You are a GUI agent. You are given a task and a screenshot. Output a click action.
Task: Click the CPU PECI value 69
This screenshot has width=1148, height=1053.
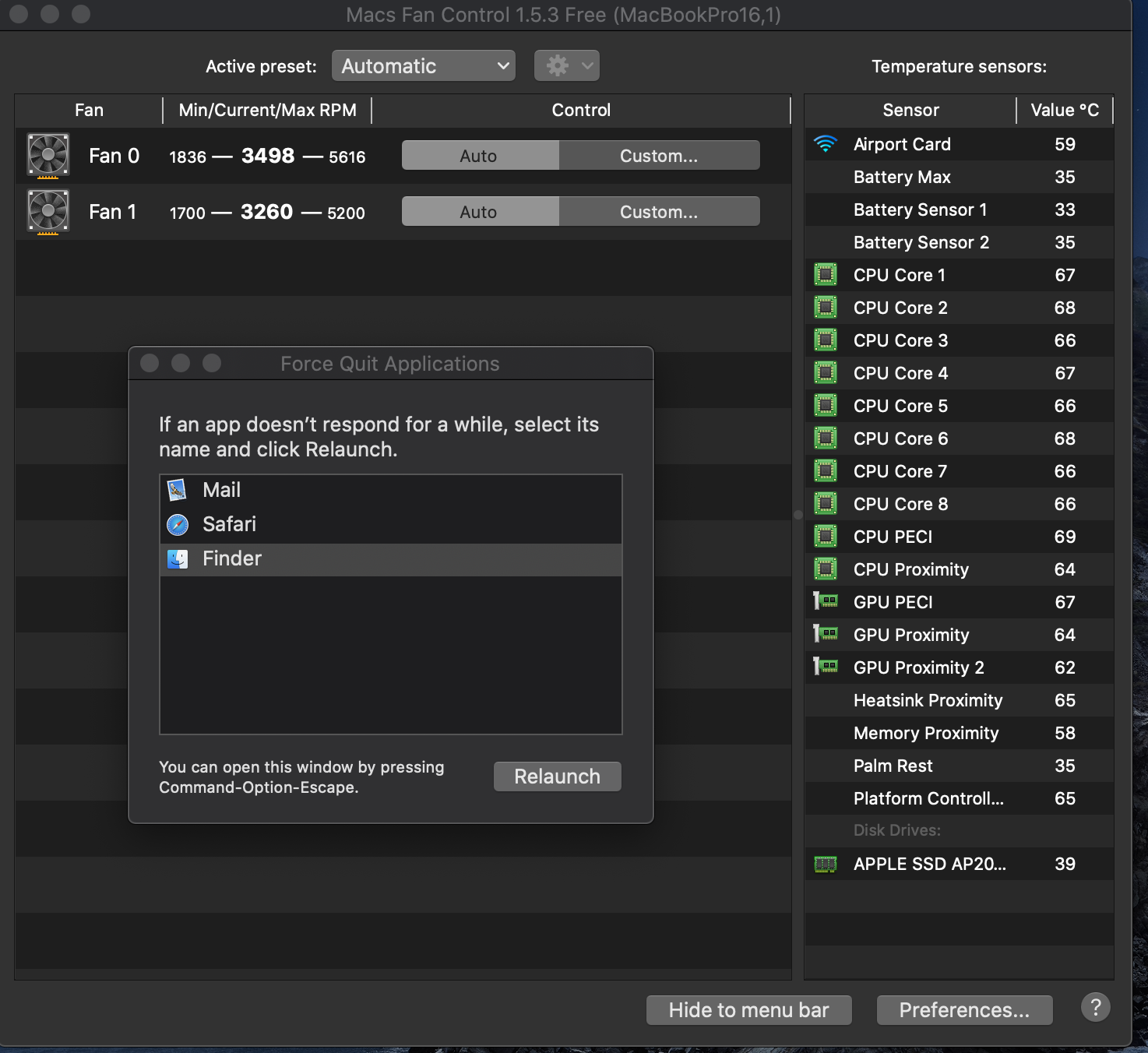point(1065,537)
